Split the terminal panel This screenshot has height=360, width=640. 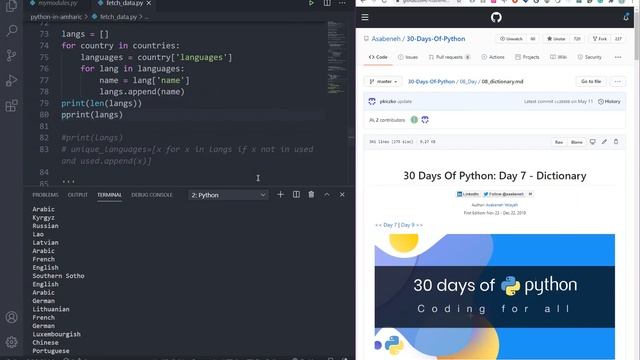(x=296, y=195)
